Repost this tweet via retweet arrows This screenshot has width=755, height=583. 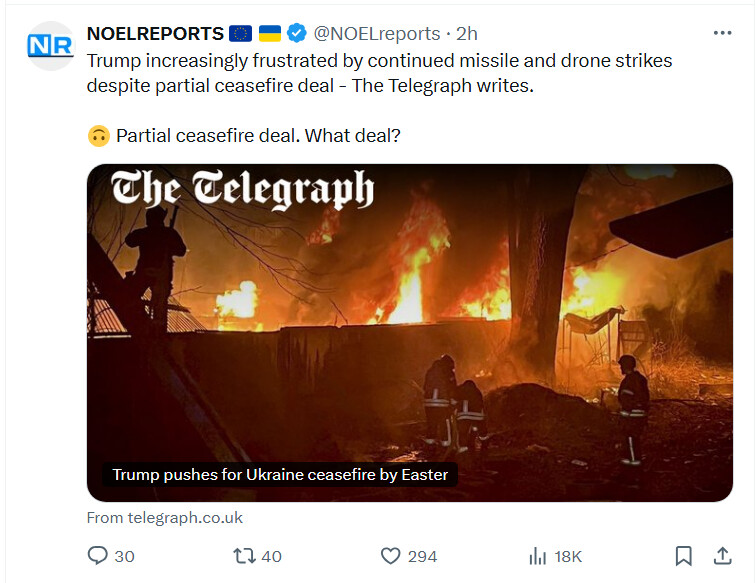(244, 556)
